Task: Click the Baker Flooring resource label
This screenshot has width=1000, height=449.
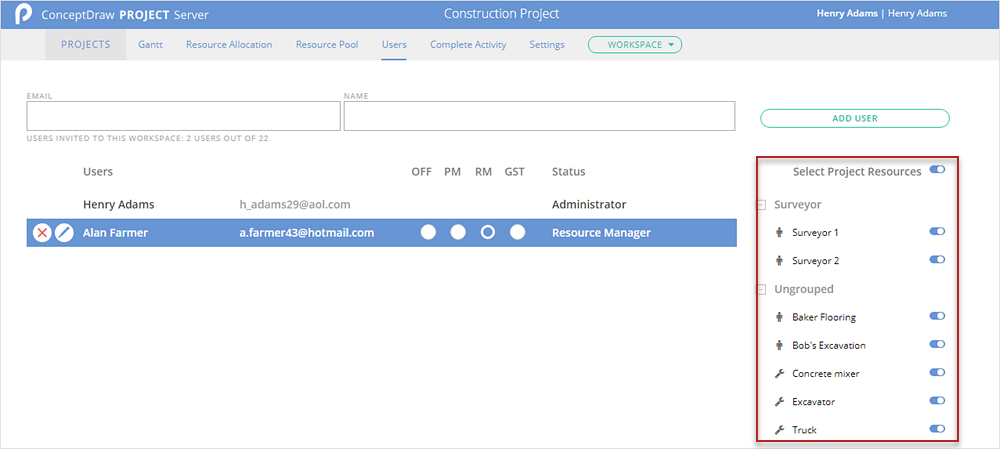Action: [824, 317]
